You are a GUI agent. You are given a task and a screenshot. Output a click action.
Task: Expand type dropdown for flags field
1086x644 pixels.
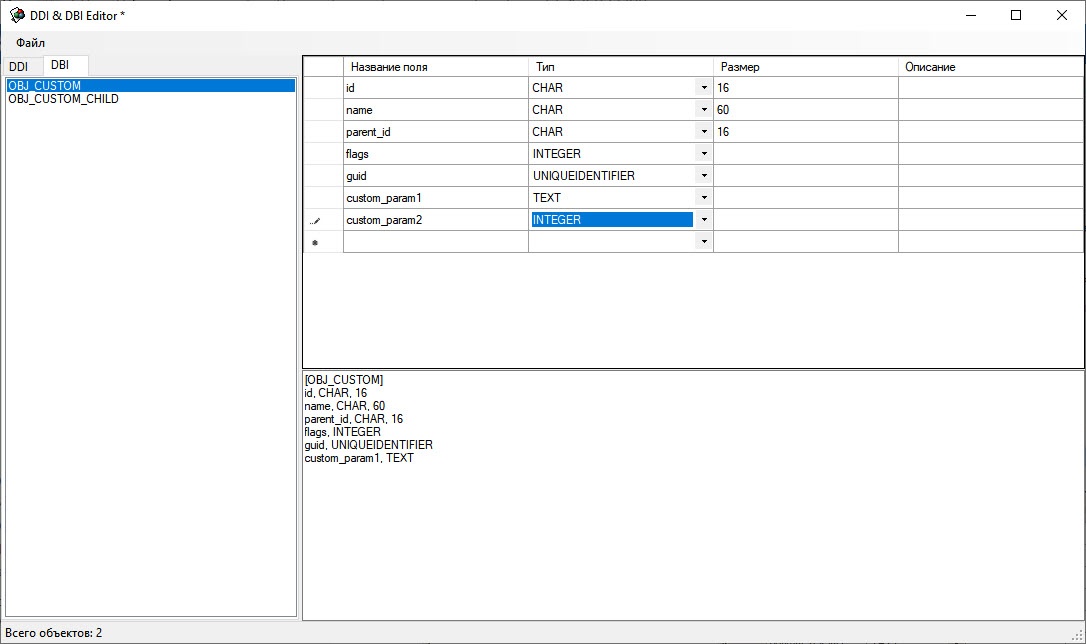click(x=704, y=154)
